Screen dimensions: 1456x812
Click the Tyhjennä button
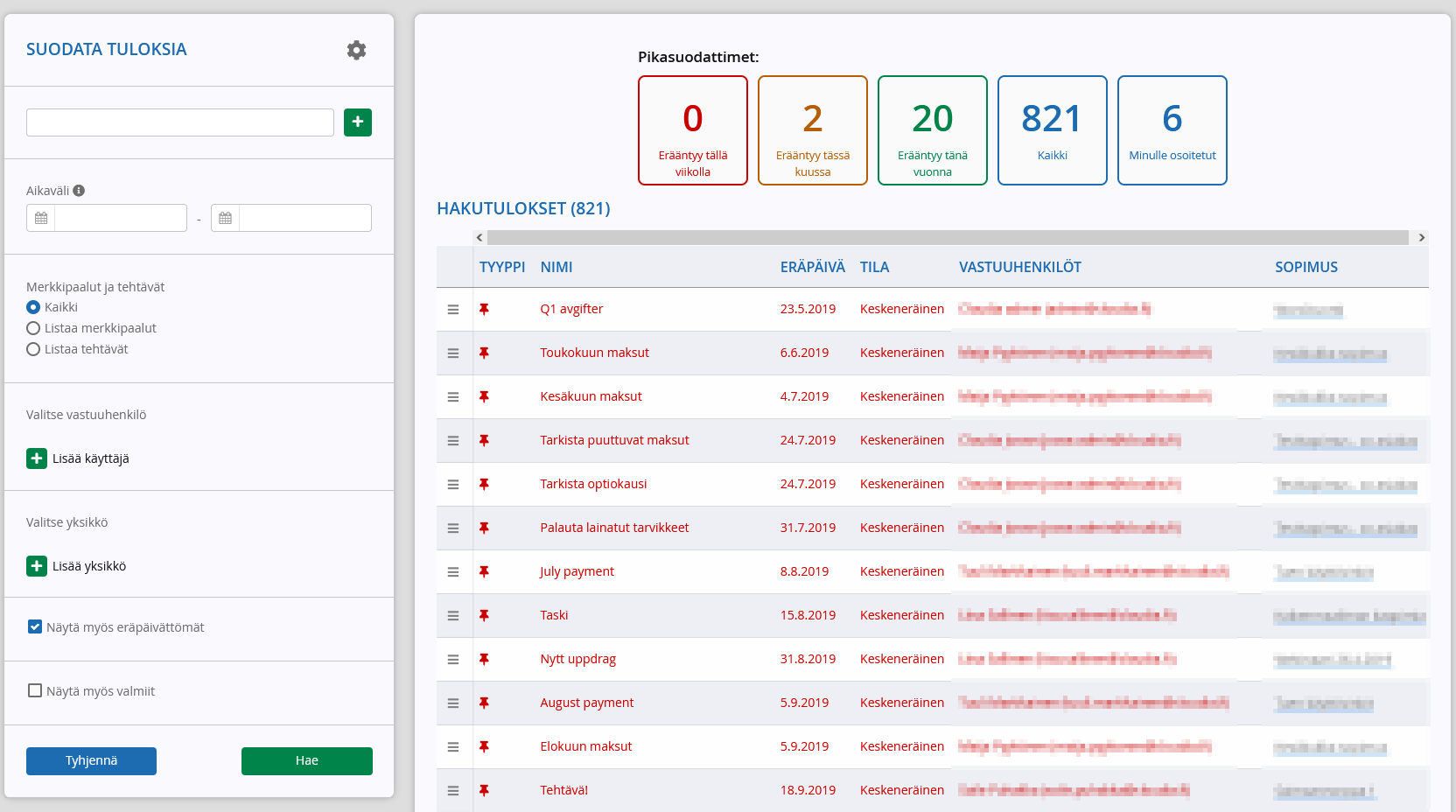tap(91, 761)
